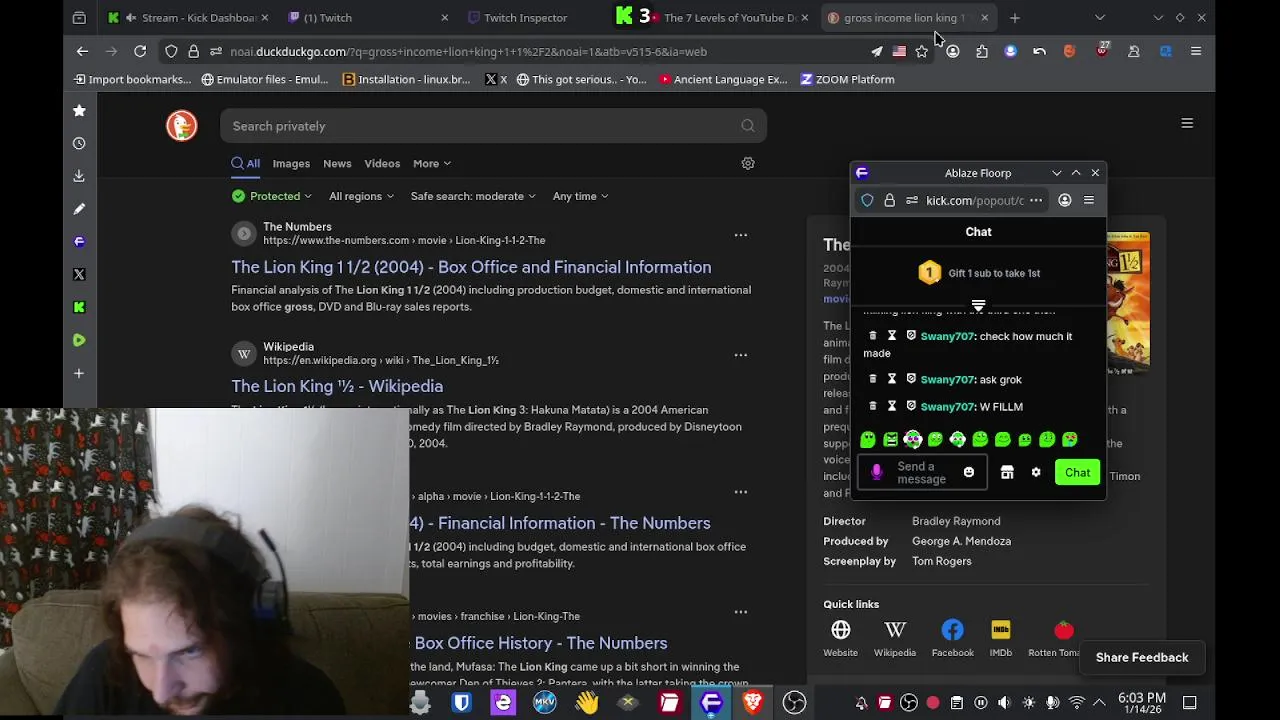Add new sidebar panel with plus icon
1280x720 pixels.
coord(79,373)
